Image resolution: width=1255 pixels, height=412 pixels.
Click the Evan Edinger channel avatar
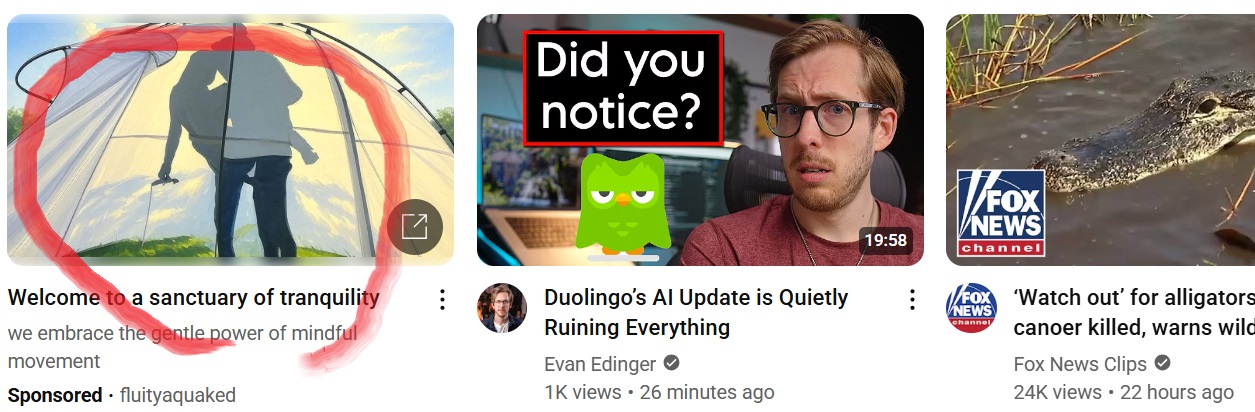click(502, 308)
